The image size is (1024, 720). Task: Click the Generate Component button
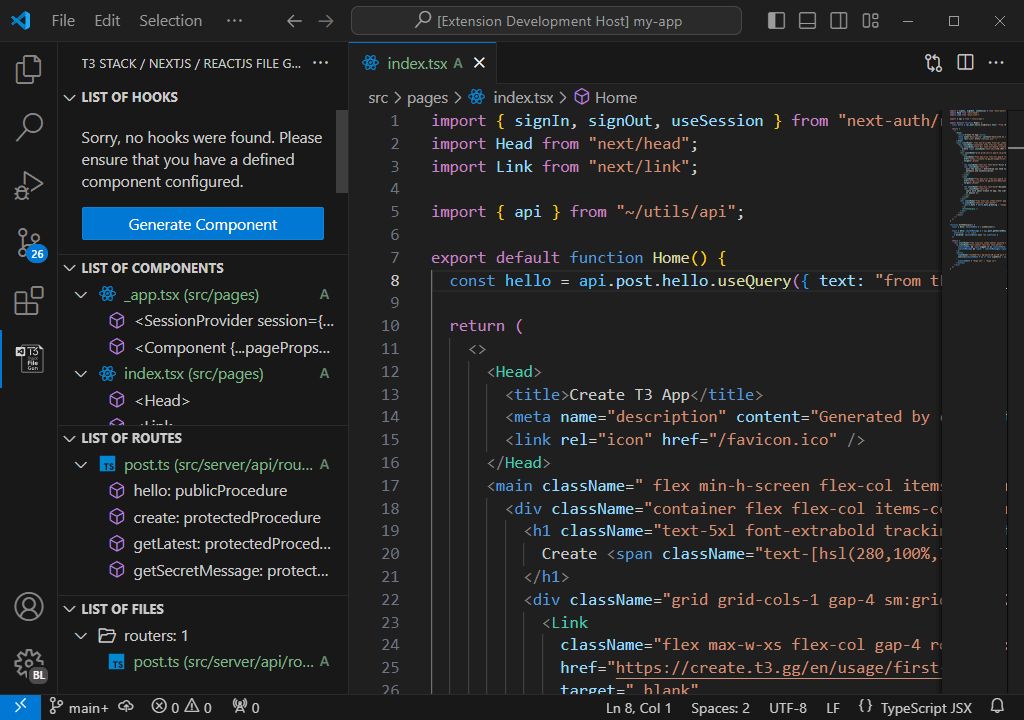click(x=203, y=224)
